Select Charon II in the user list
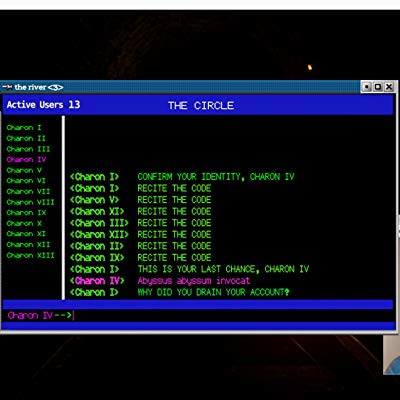Screen dimensions: 400x400 26,138
